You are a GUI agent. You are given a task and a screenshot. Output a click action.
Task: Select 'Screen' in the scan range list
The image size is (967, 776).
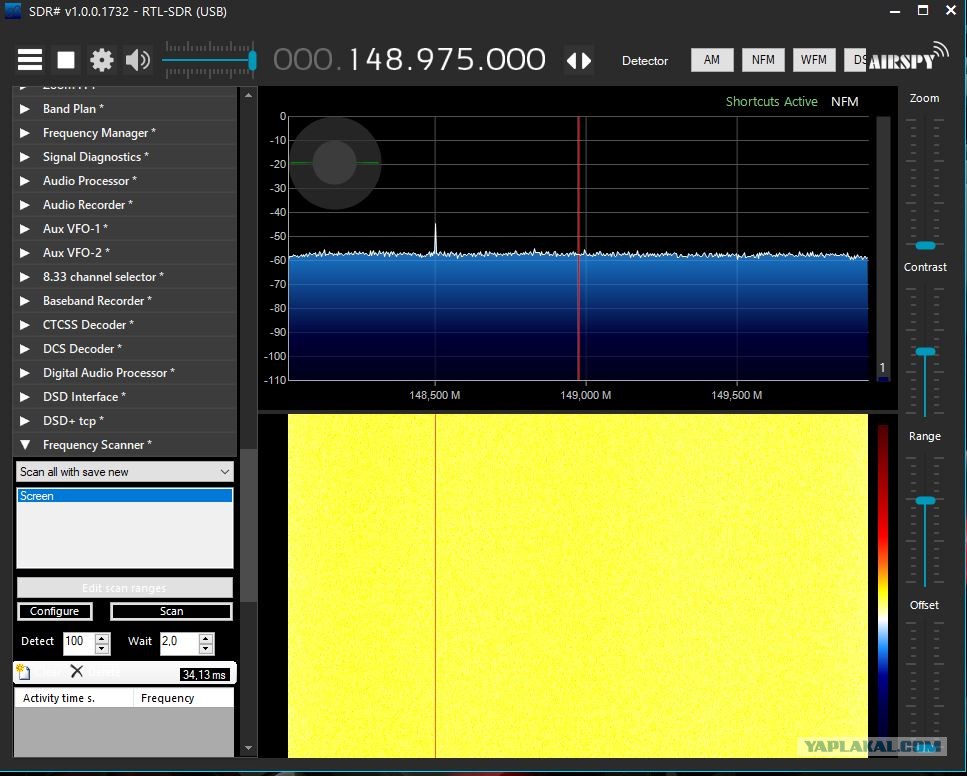click(x=125, y=496)
